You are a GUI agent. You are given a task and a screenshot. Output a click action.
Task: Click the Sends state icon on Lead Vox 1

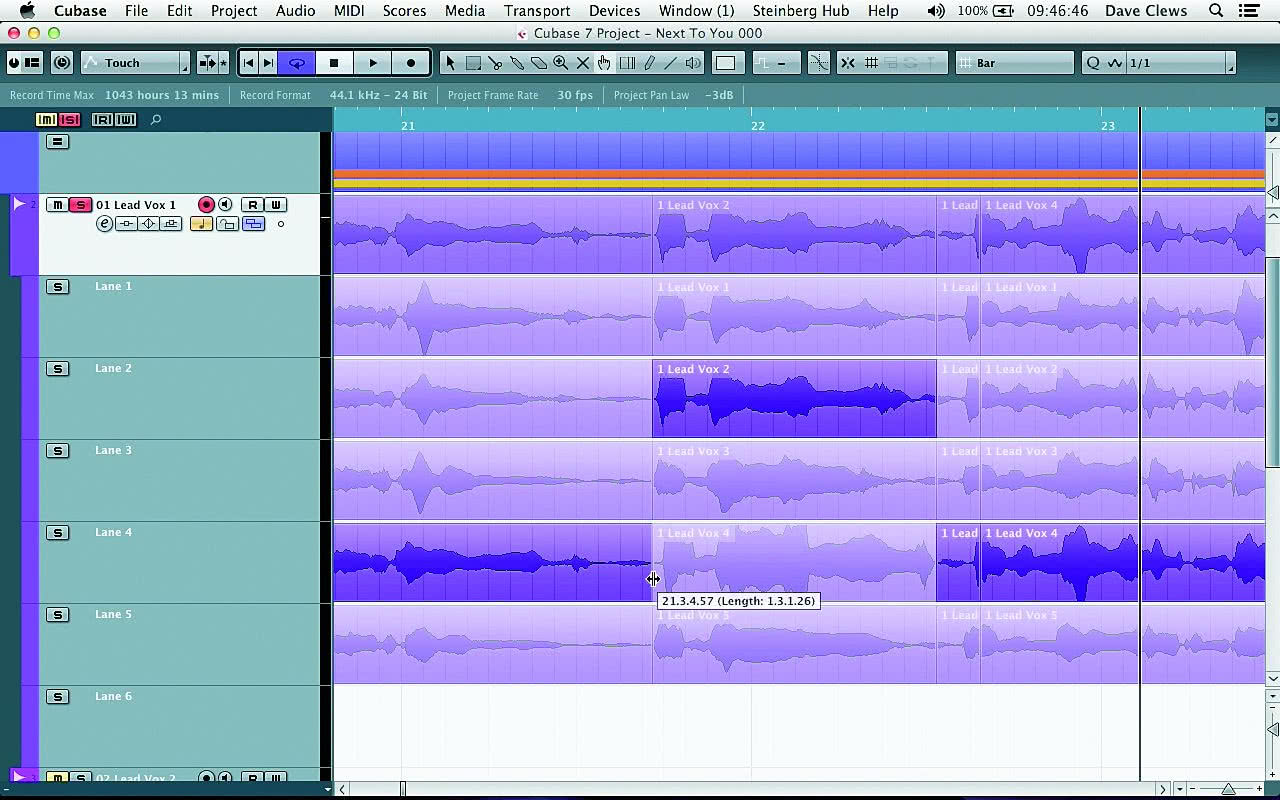coord(148,224)
